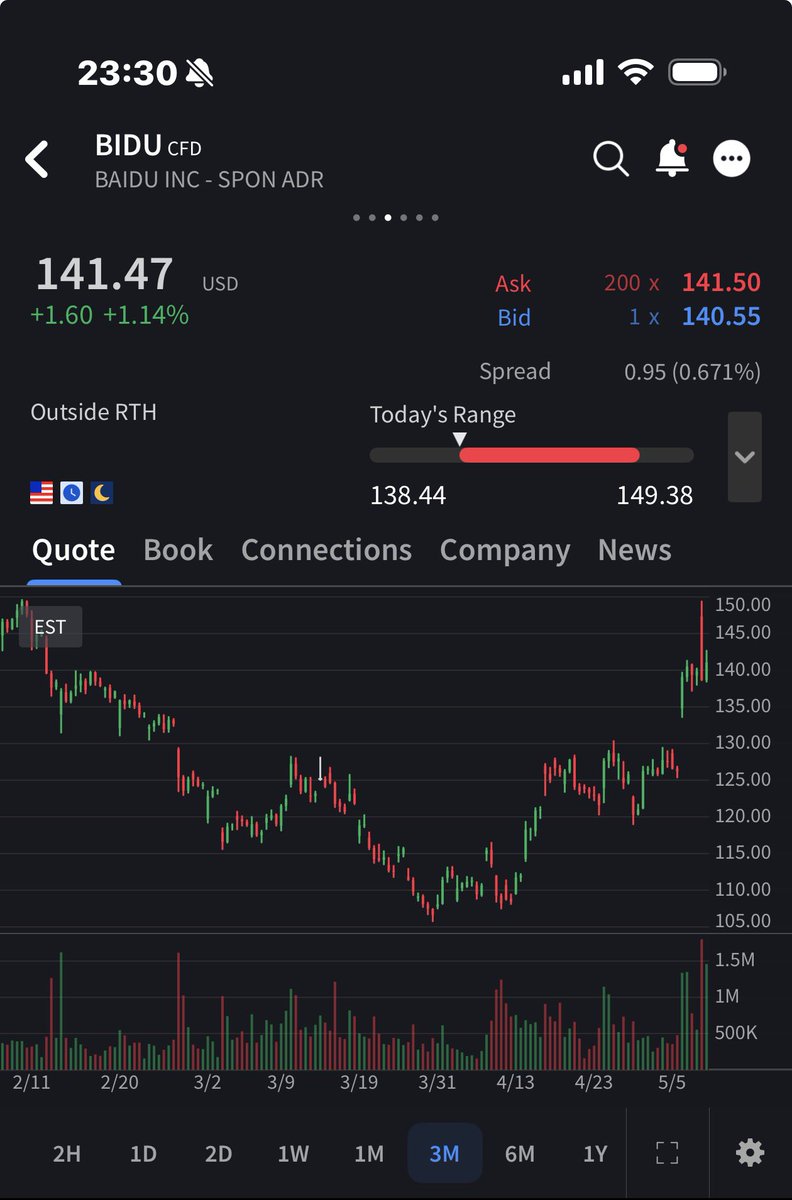Open the alerts bell icon

(x=672, y=158)
